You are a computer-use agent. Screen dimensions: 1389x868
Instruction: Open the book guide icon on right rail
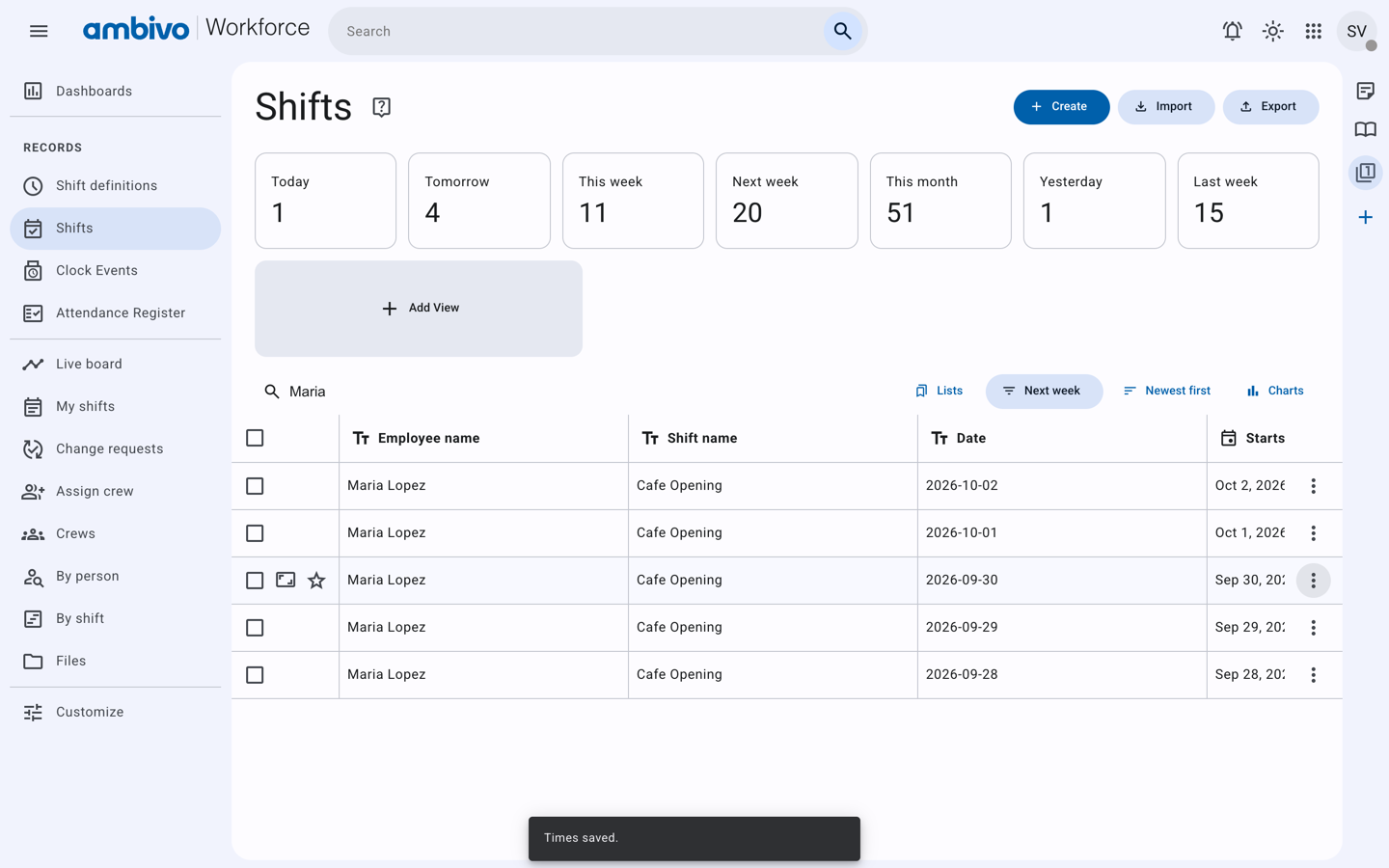coord(1365,129)
